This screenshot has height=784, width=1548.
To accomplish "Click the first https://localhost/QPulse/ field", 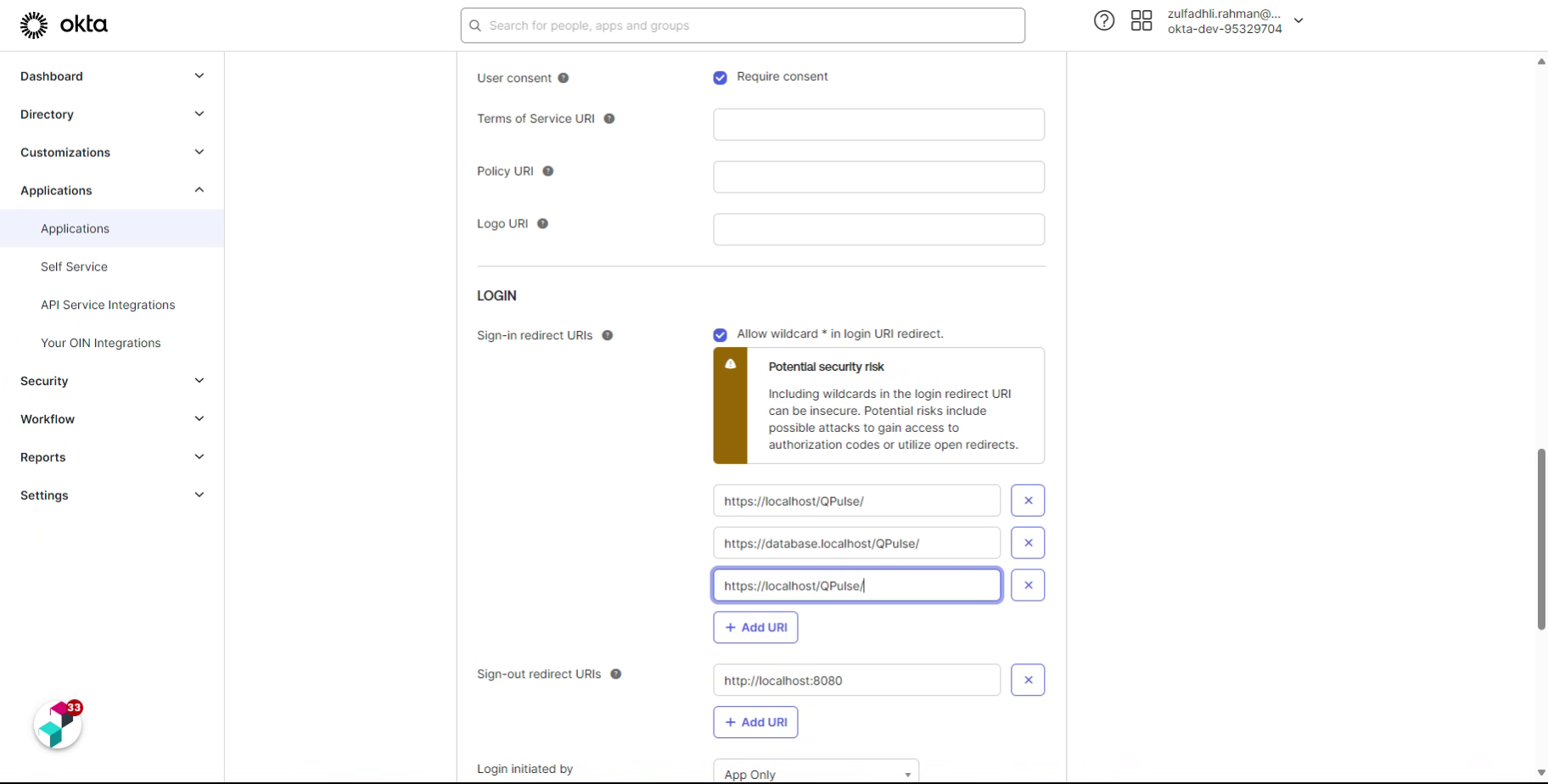I will click(x=856, y=501).
